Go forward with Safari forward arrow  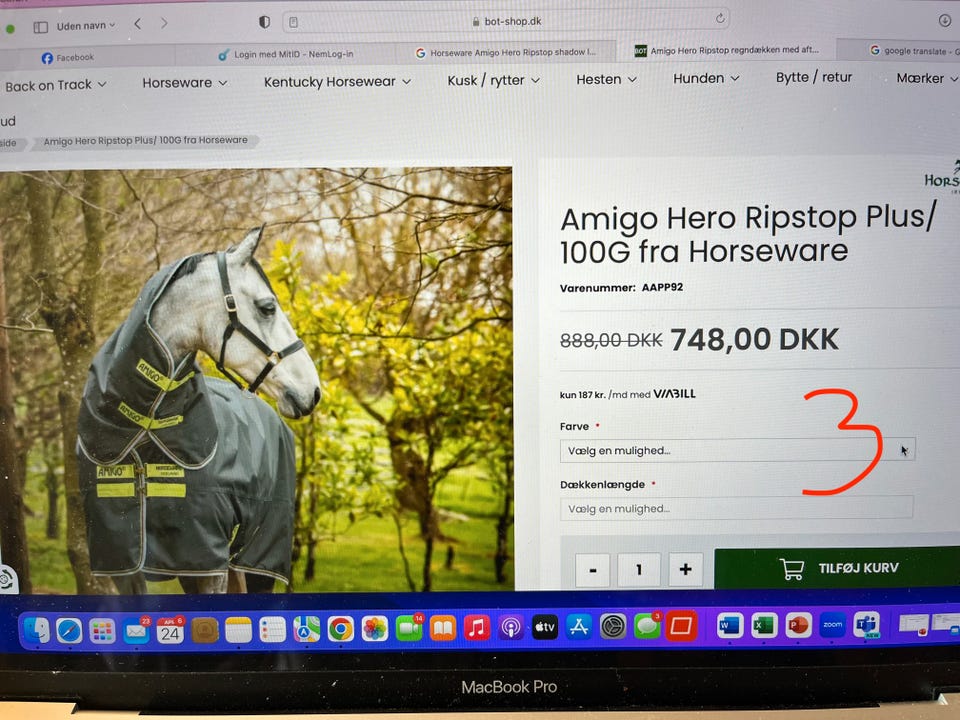[164, 24]
